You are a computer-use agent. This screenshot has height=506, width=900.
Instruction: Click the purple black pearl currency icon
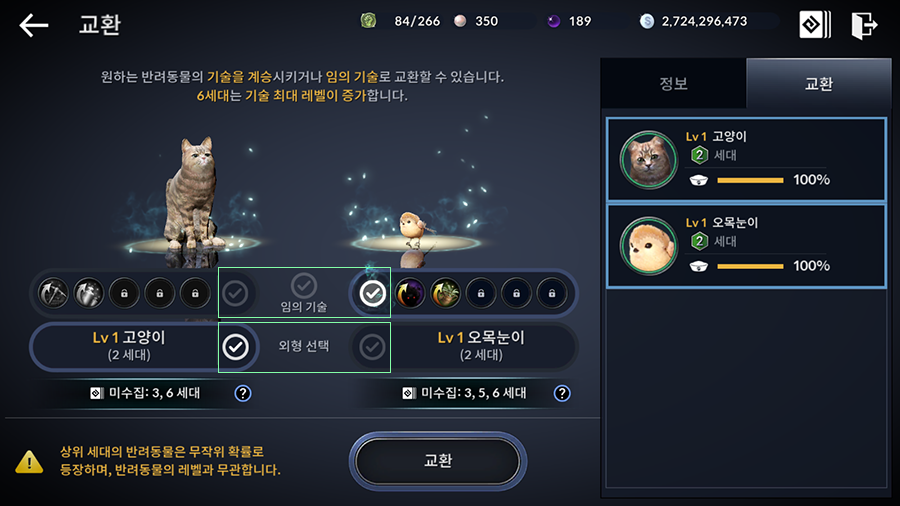click(553, 21)
